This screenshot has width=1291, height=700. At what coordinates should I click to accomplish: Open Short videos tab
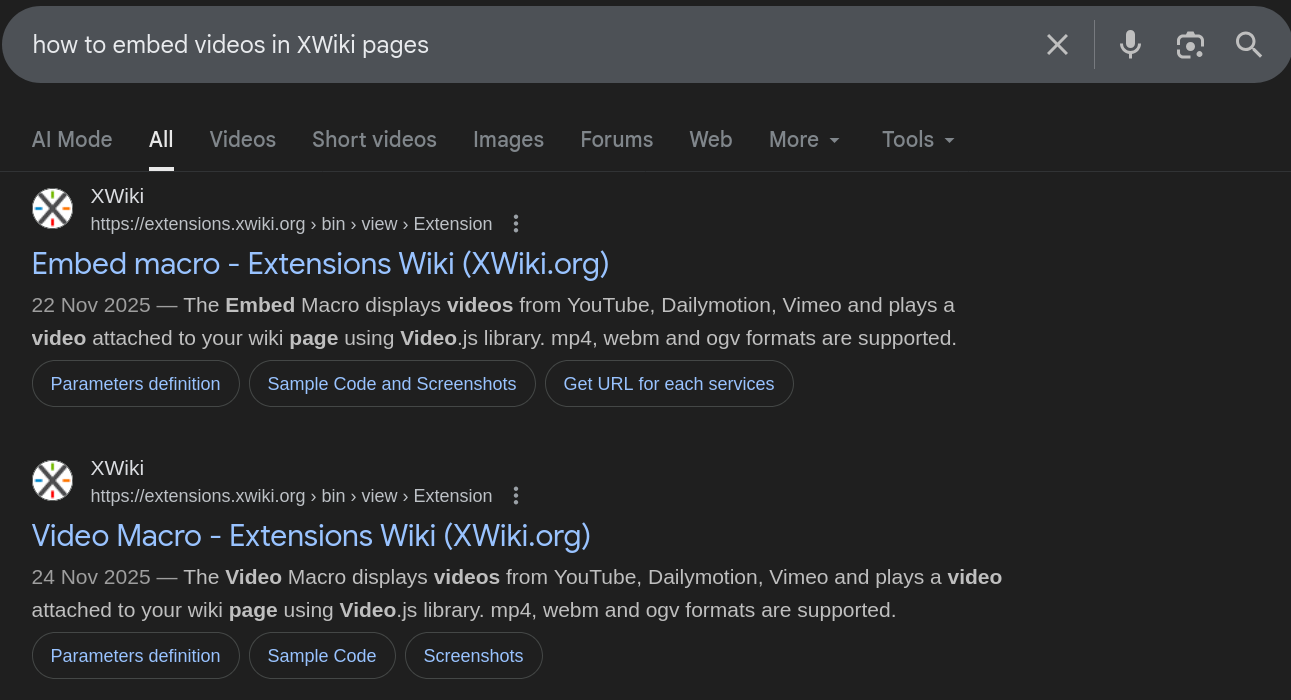[374, 139]
